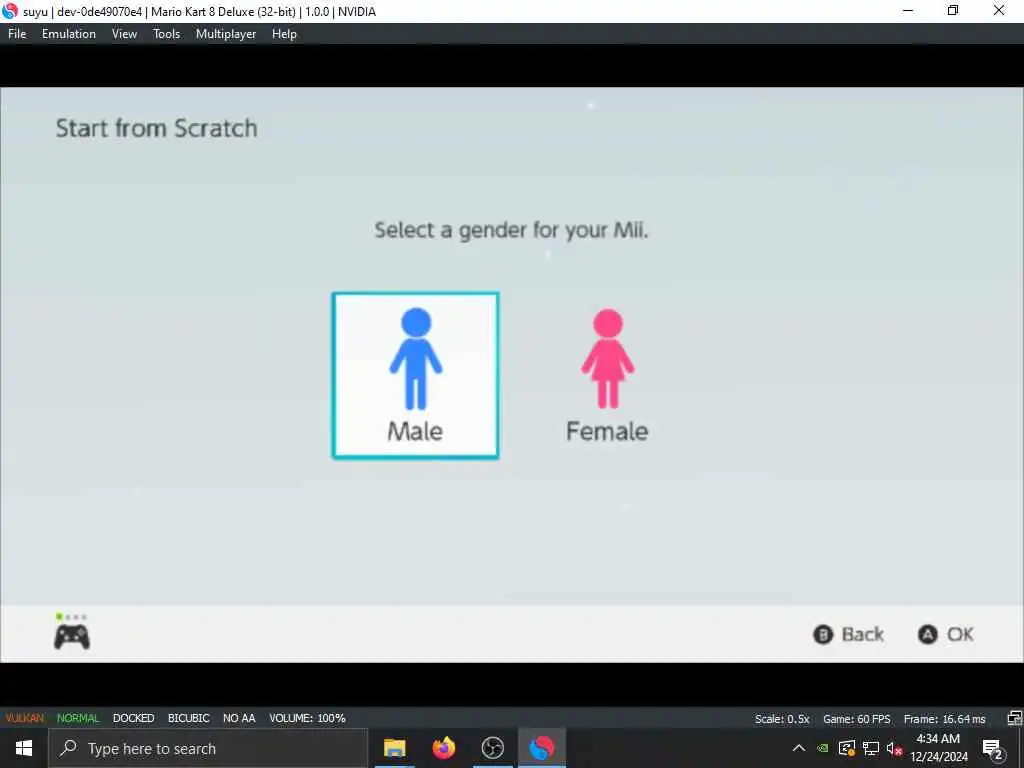Click the controller icon with player dots

(72, 632)
